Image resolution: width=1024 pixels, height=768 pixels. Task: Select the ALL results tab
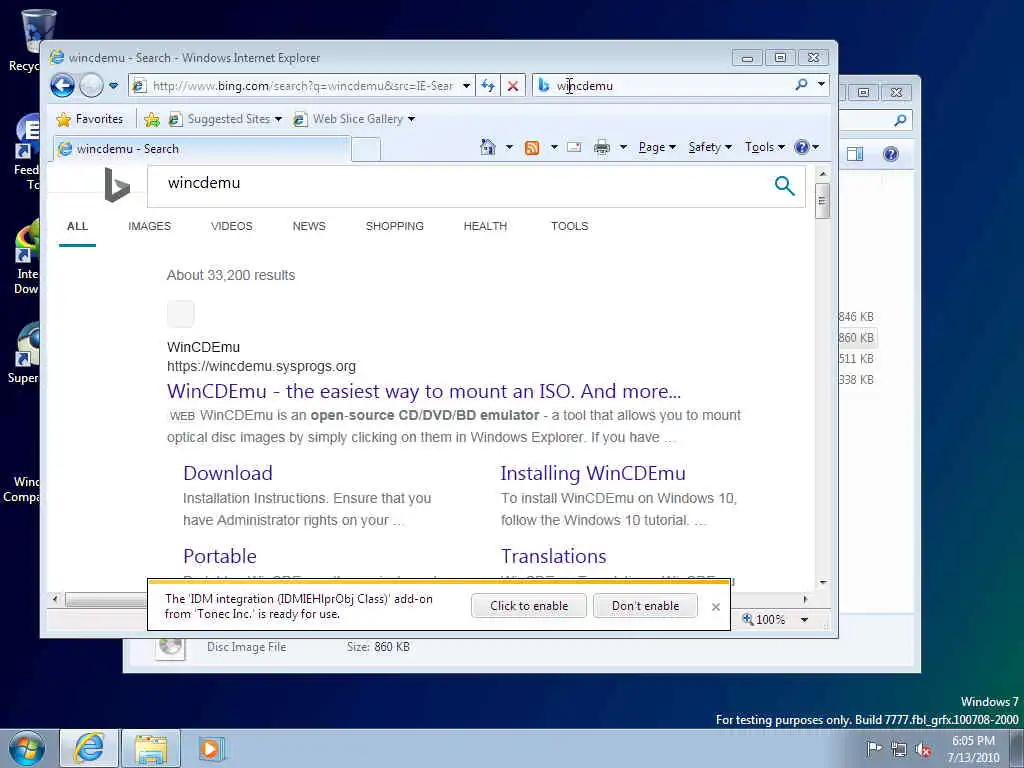click(77, 226)
